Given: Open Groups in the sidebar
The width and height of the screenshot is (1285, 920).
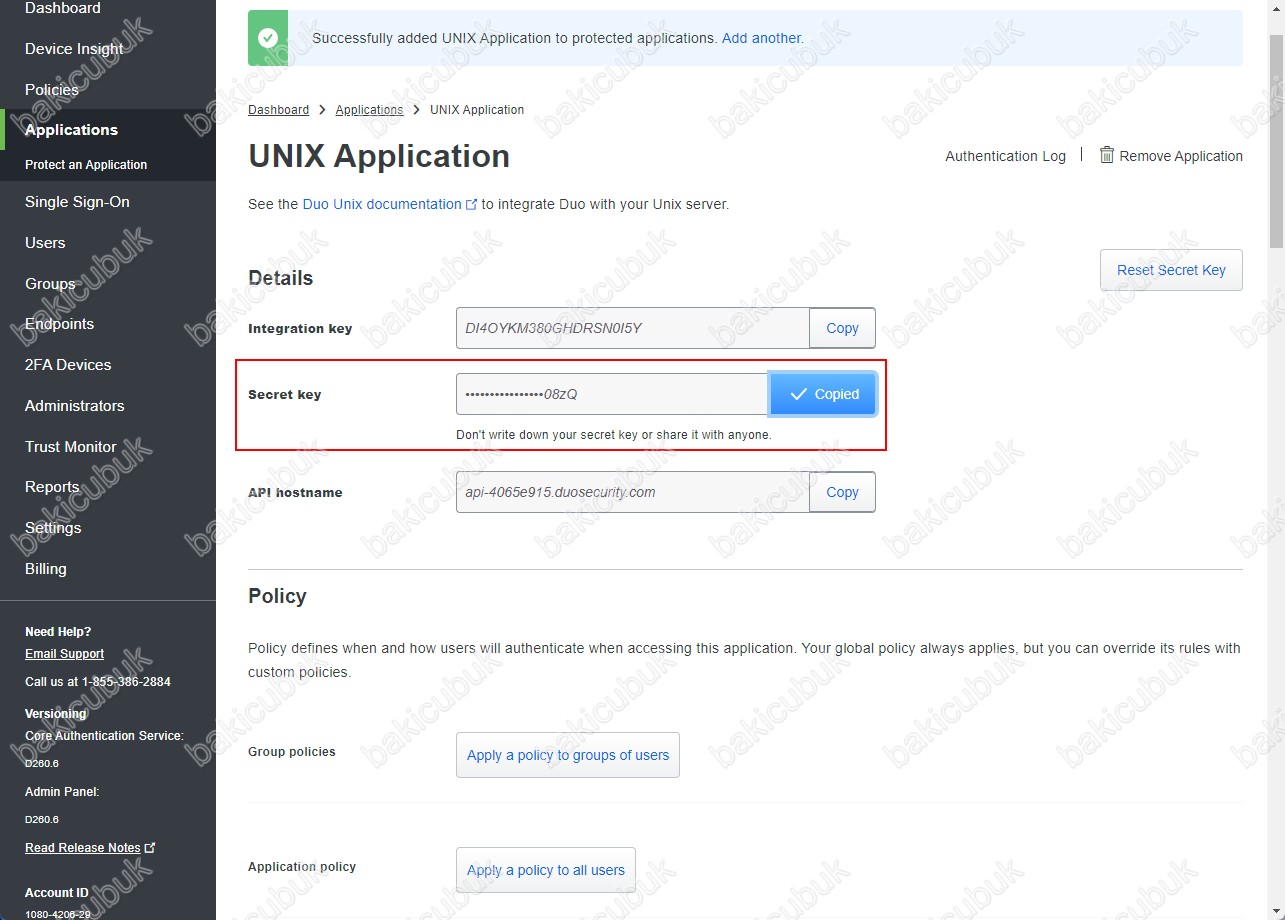Looking at the screenshot, I should 50,284.
